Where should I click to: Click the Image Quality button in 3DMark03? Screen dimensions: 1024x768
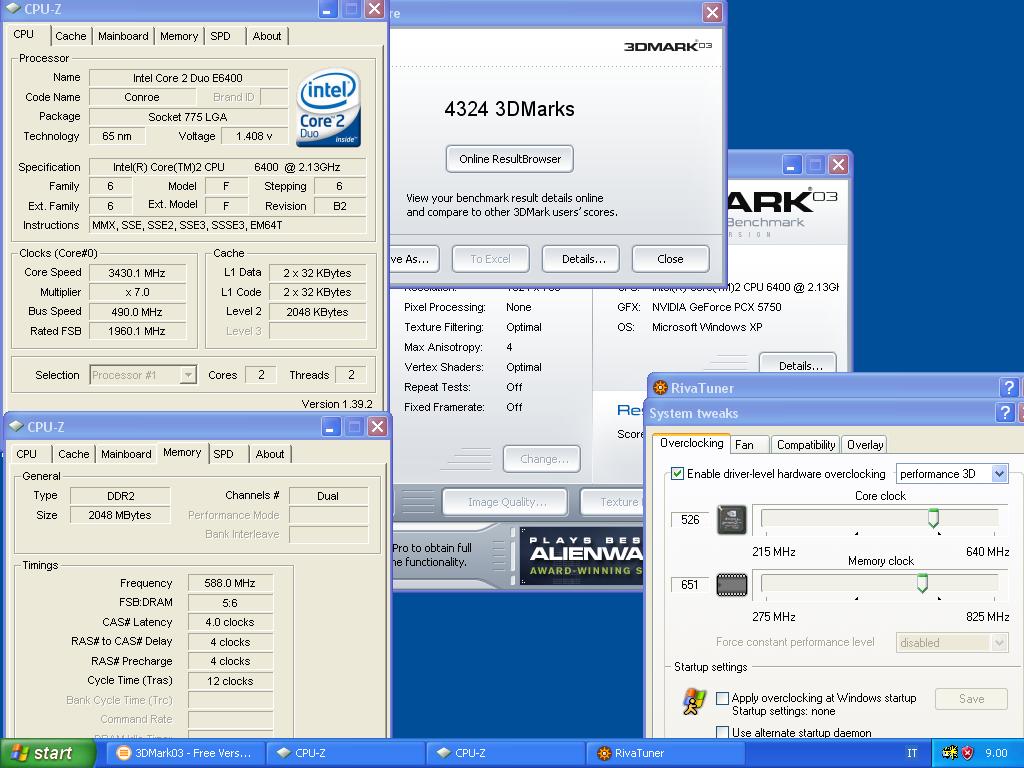tap(505, 502)
